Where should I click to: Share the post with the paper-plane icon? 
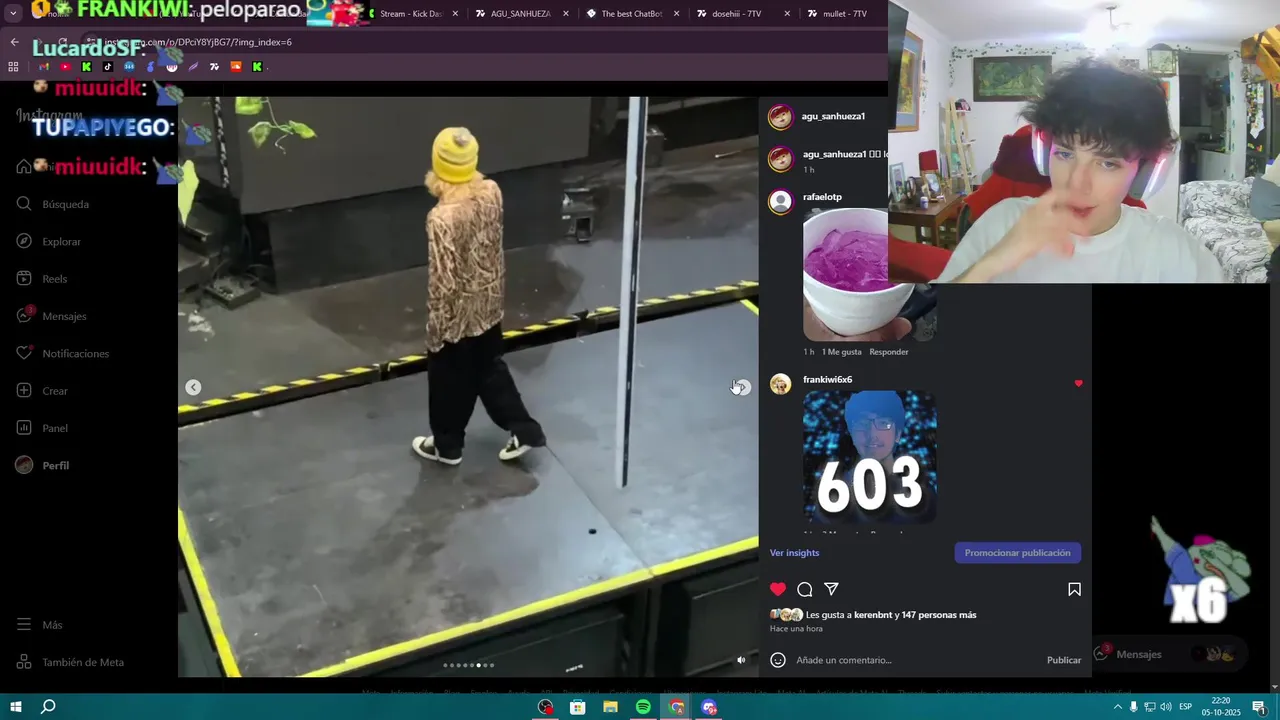tap(831, 589)
